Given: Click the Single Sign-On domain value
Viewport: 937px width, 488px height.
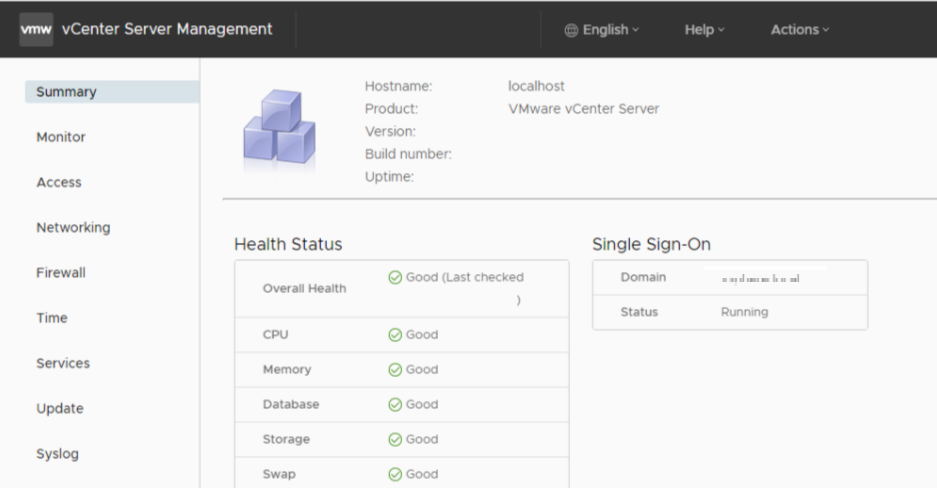Looking at the screenshot, I should [x=761, y=278].
